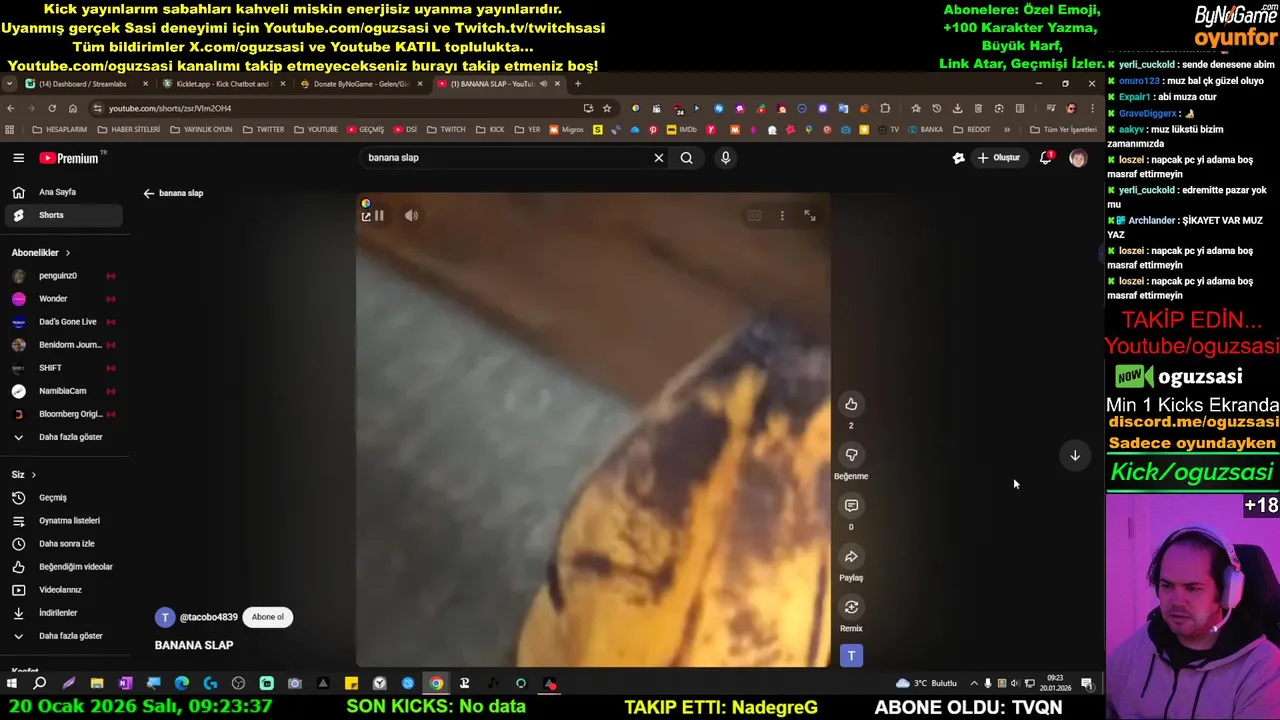This screenshot has width=1280, height=720.
Task: Mute the Shorts video volume
Action: click(x=411, y=216)
